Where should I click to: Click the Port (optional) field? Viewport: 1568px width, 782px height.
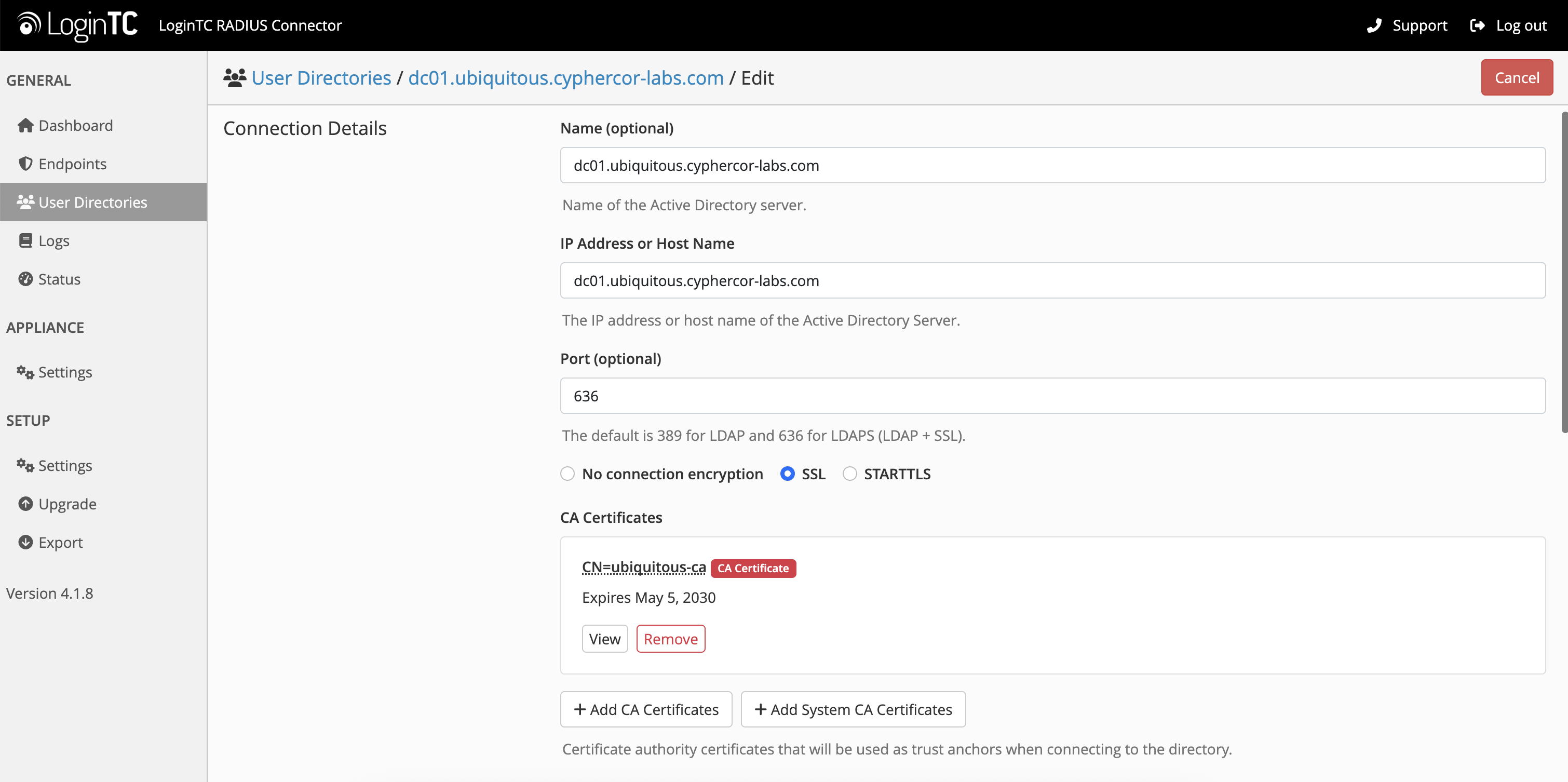tap(1052, 396)
